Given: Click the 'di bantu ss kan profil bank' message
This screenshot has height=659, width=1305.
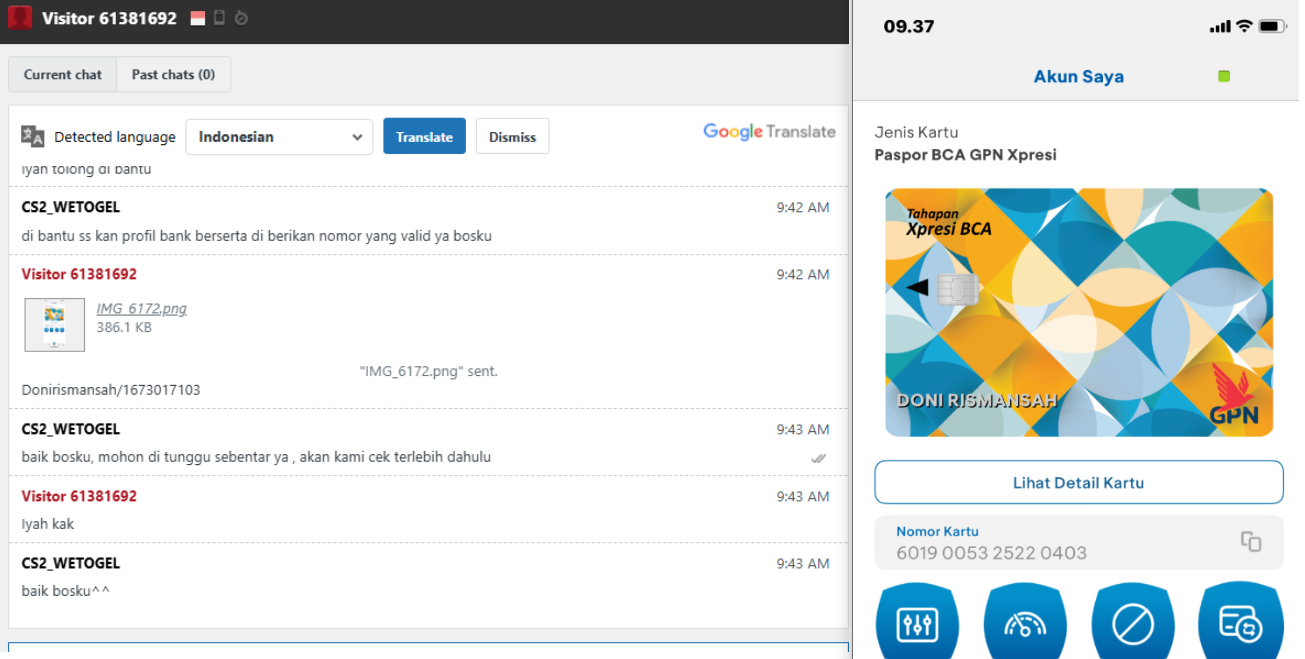Looking at the screenshot, I should pos(256,236).
